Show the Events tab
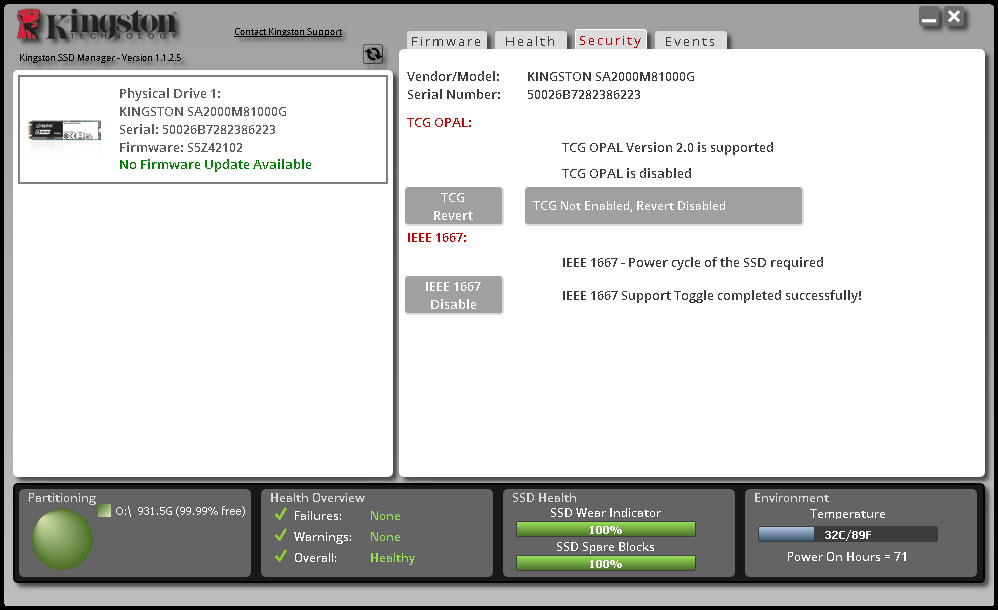This screenshot has width=998, height=610. (x=690, y=41)
